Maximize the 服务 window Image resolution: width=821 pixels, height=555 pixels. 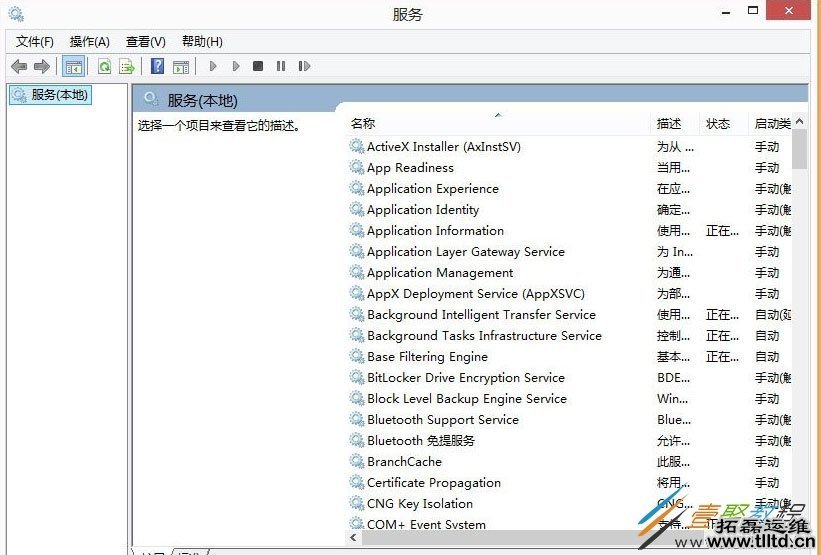tap(753, 10)
